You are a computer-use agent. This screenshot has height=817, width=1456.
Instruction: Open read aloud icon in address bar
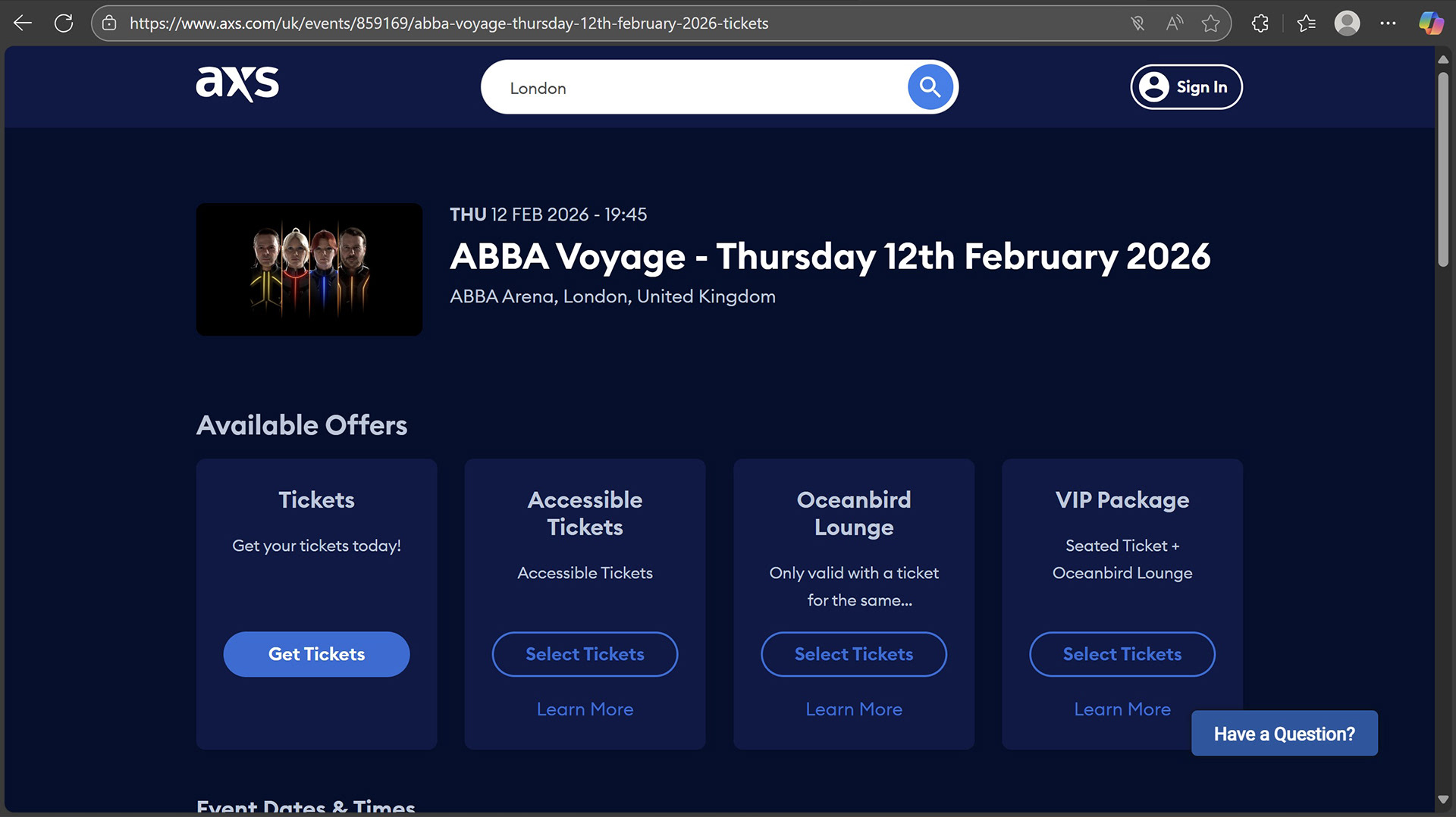tap(1174, 23)
